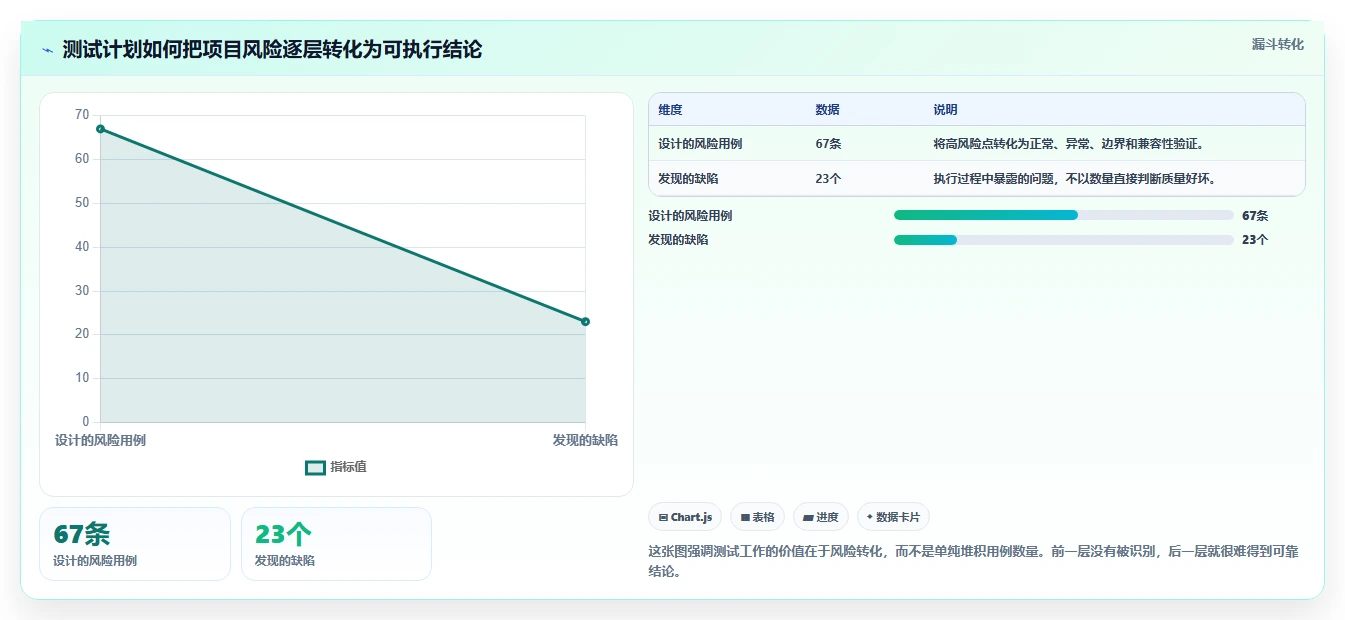
Task: Click the 数据卡片 tag chip
Action: point(893,517)
